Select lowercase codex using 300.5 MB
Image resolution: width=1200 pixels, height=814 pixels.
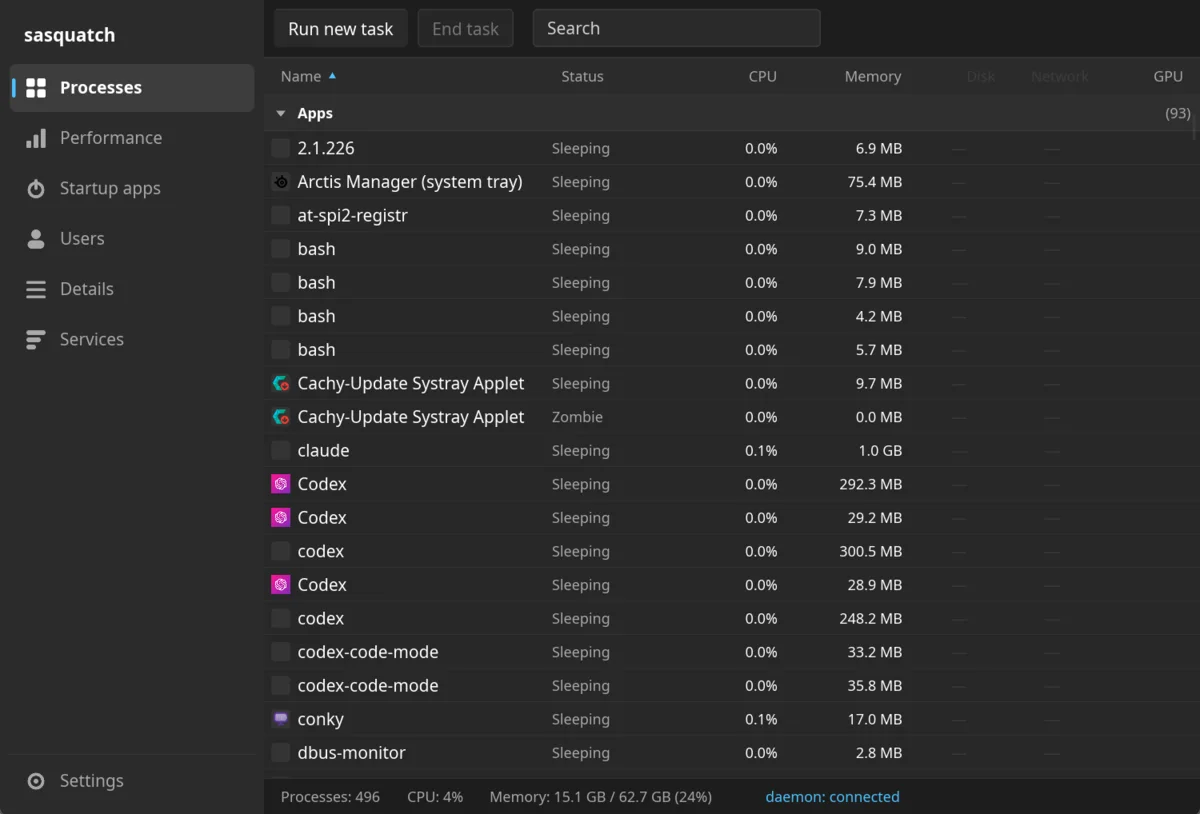pyautogui.click(x=730, y=551)
